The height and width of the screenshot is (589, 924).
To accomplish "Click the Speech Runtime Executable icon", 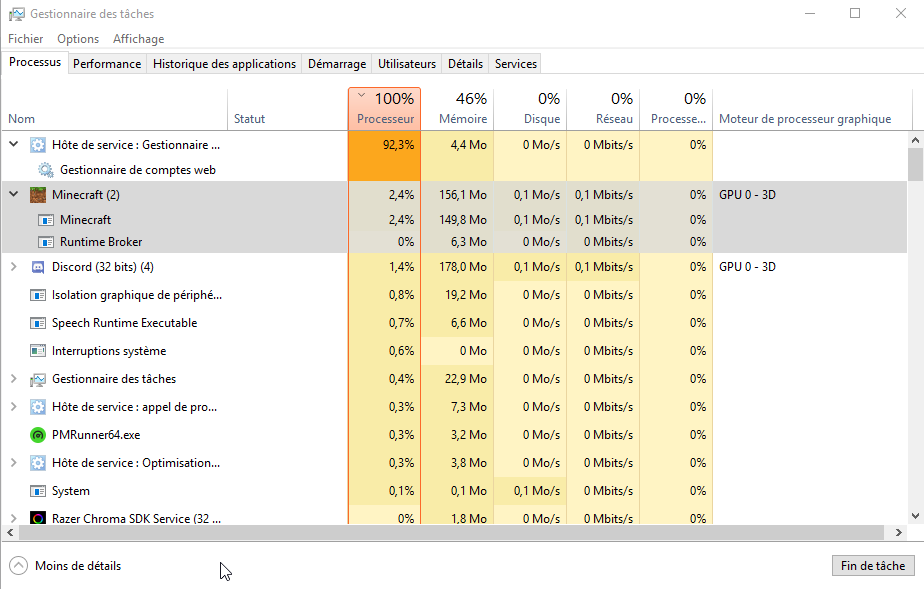I will (x=38, y=323).
